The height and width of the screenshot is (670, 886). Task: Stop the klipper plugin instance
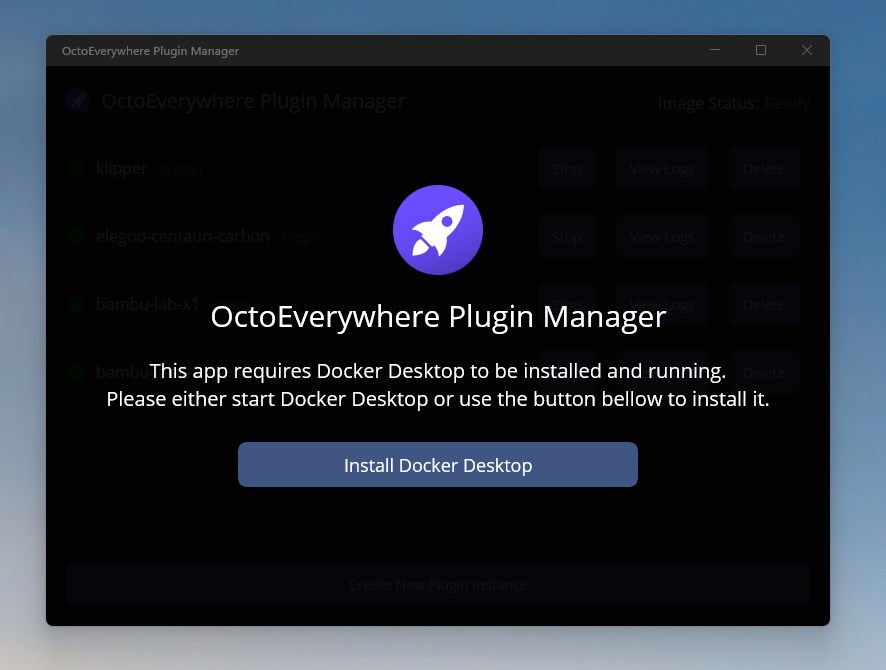(566, 169)
